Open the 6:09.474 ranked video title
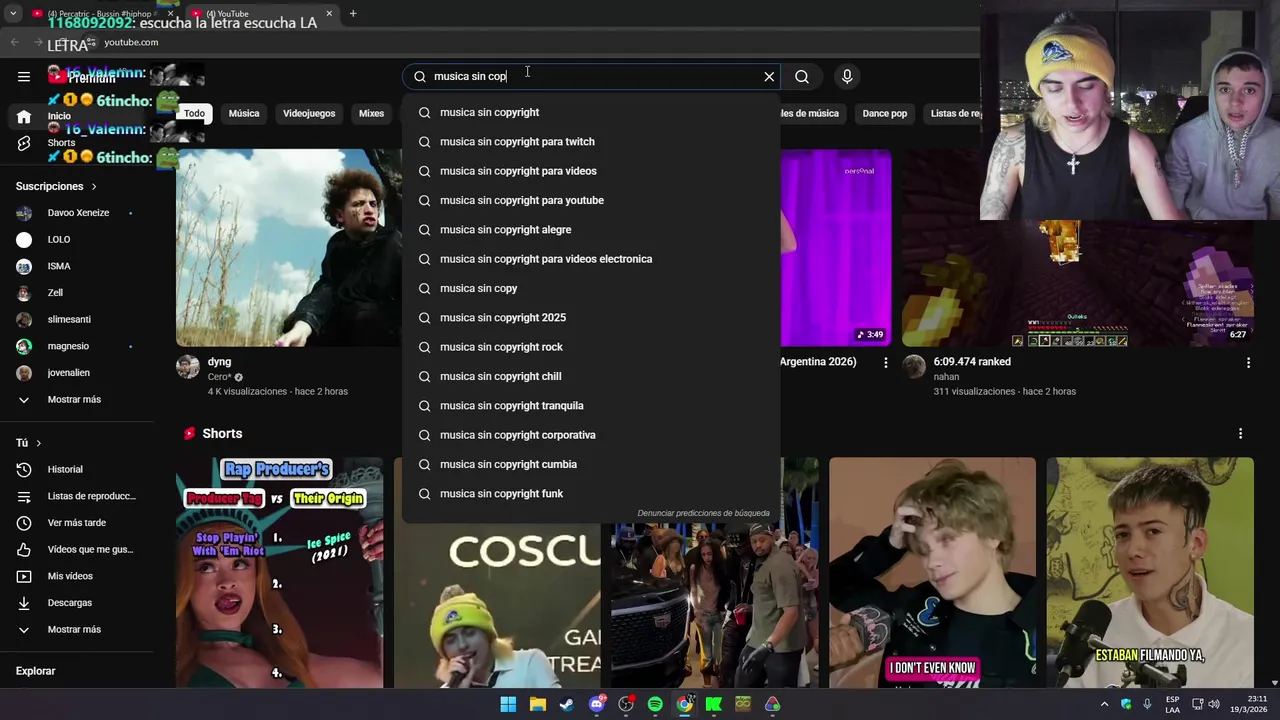 pyautogui.click(x=972, y=362)
